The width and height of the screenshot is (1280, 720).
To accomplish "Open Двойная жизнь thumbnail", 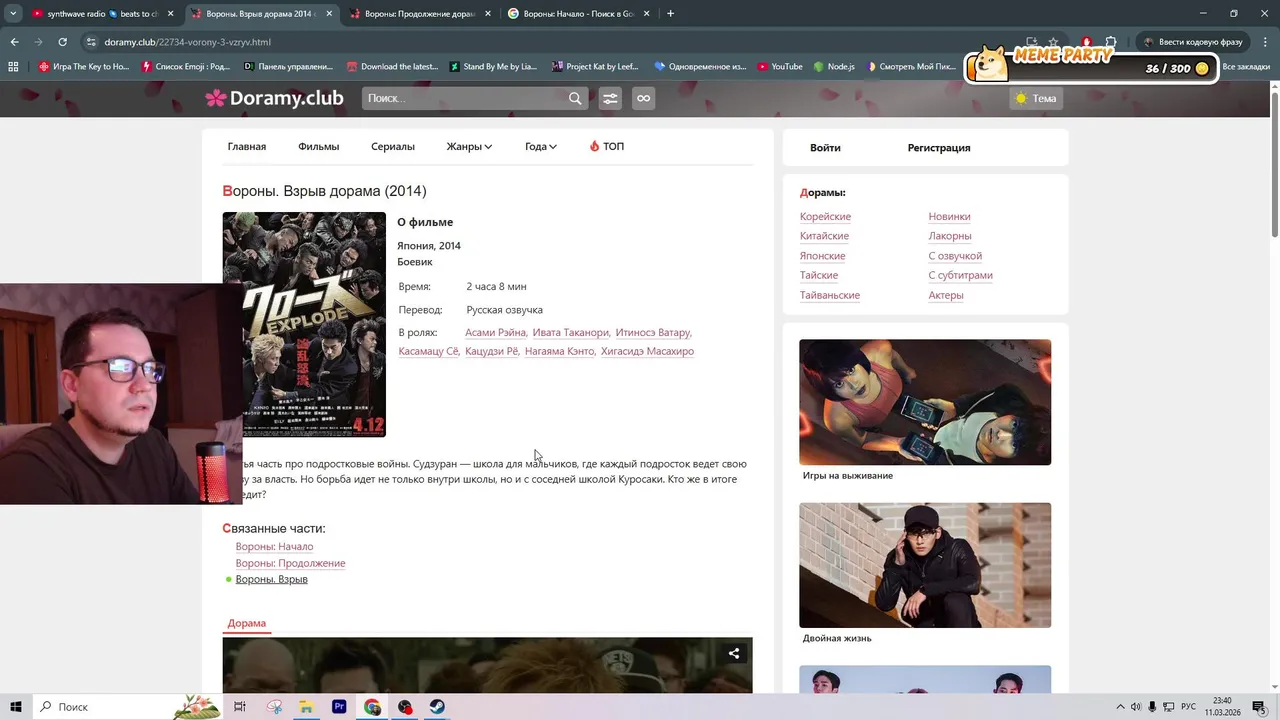I will pyautogui.click(x=925, y=565).
